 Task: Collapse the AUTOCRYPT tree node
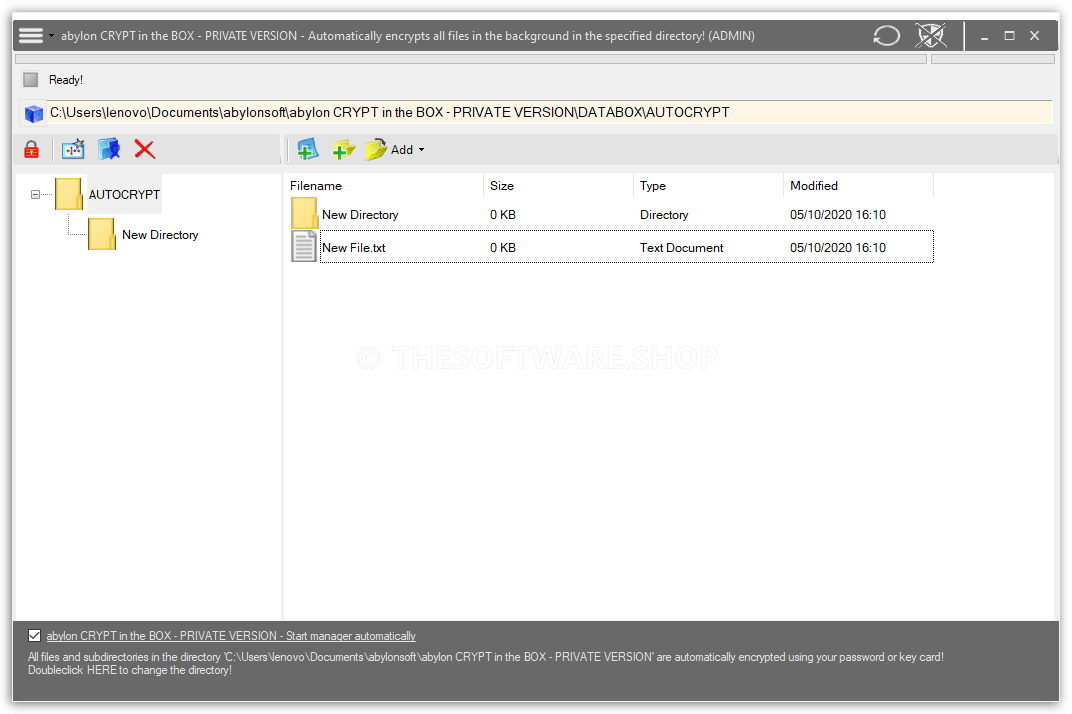tap(36, 194)
